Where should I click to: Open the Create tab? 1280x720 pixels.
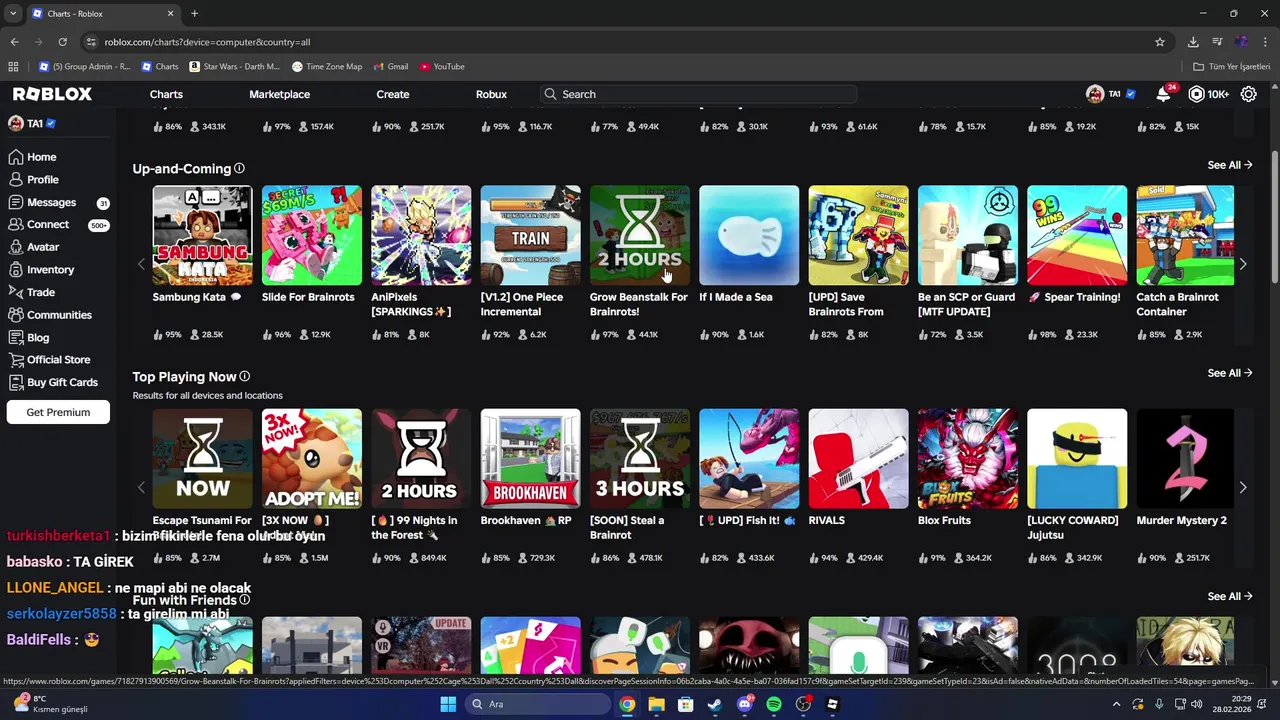point(392,94)
